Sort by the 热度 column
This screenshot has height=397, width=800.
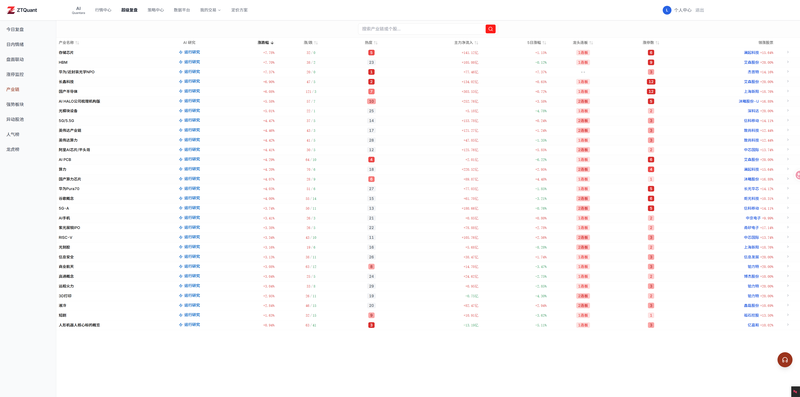pyautogui.click(x=376, y=43)
